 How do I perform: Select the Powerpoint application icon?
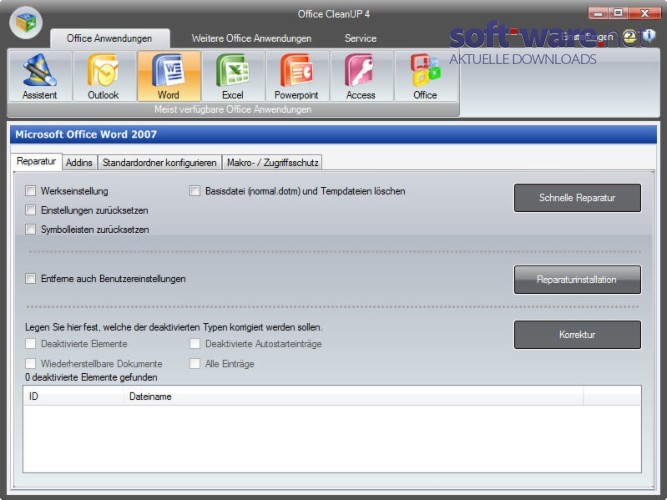click(296, 77)
